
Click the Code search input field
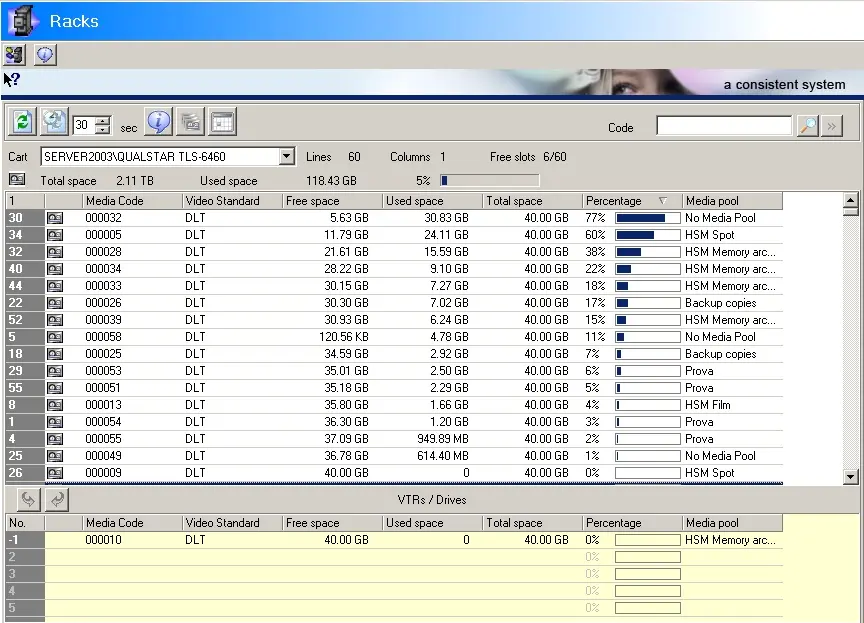pyautogui.click(x=723, y=126)
